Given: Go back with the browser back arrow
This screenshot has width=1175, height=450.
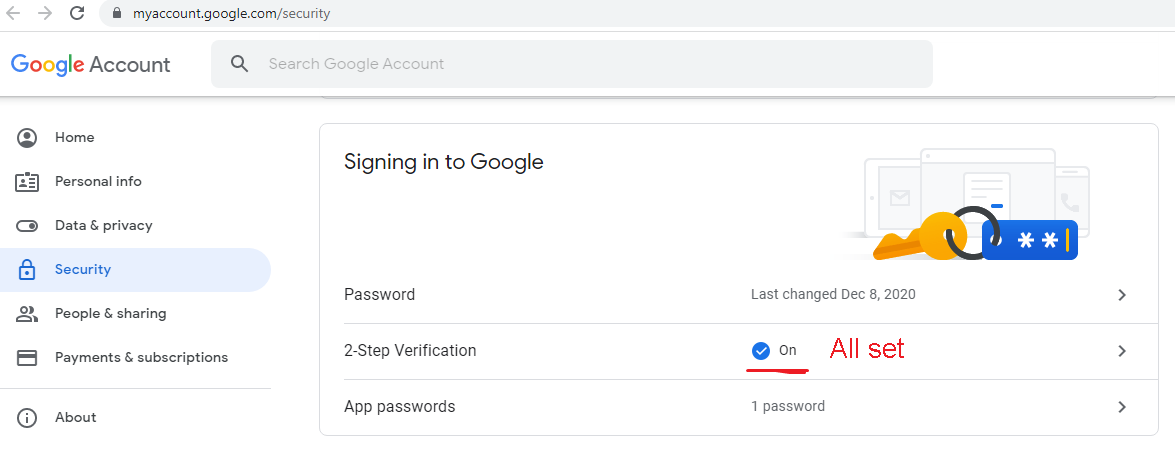Looking at the screenshot, I should click(13, 13).
